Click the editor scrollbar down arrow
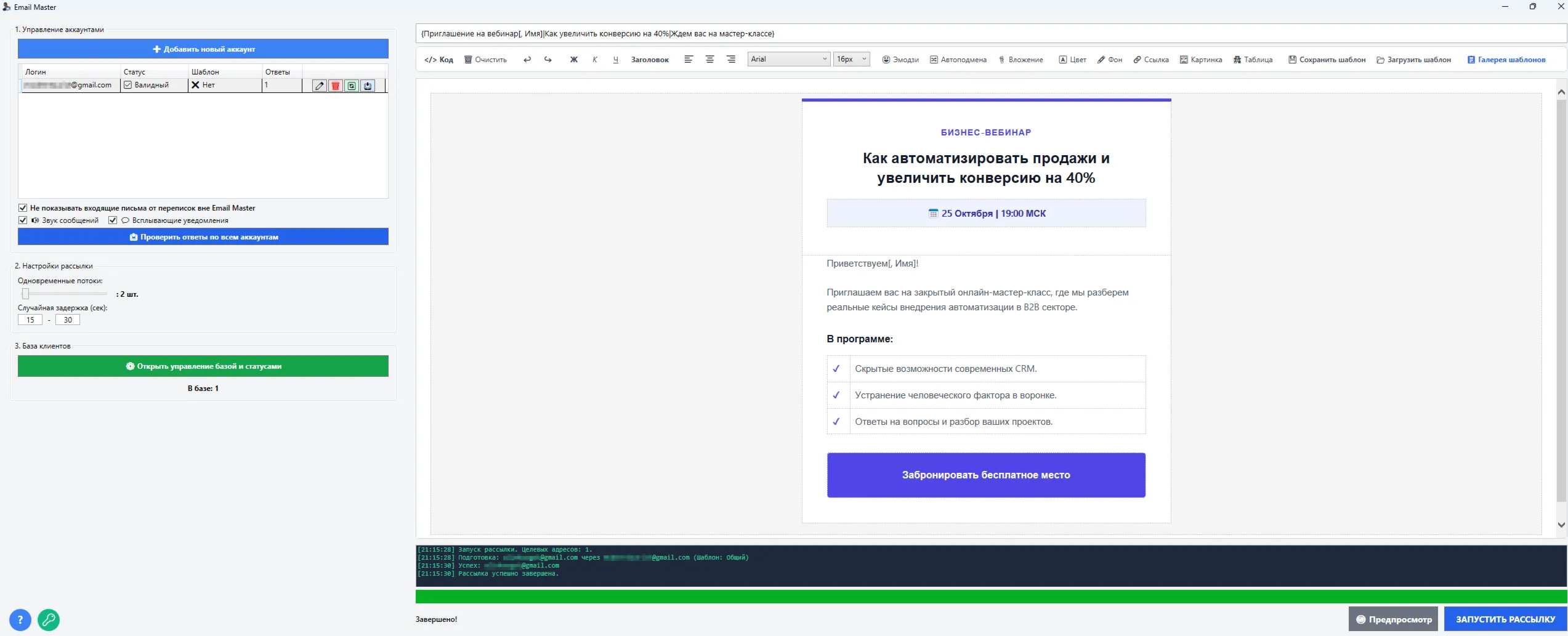 tap(1561, 525)
